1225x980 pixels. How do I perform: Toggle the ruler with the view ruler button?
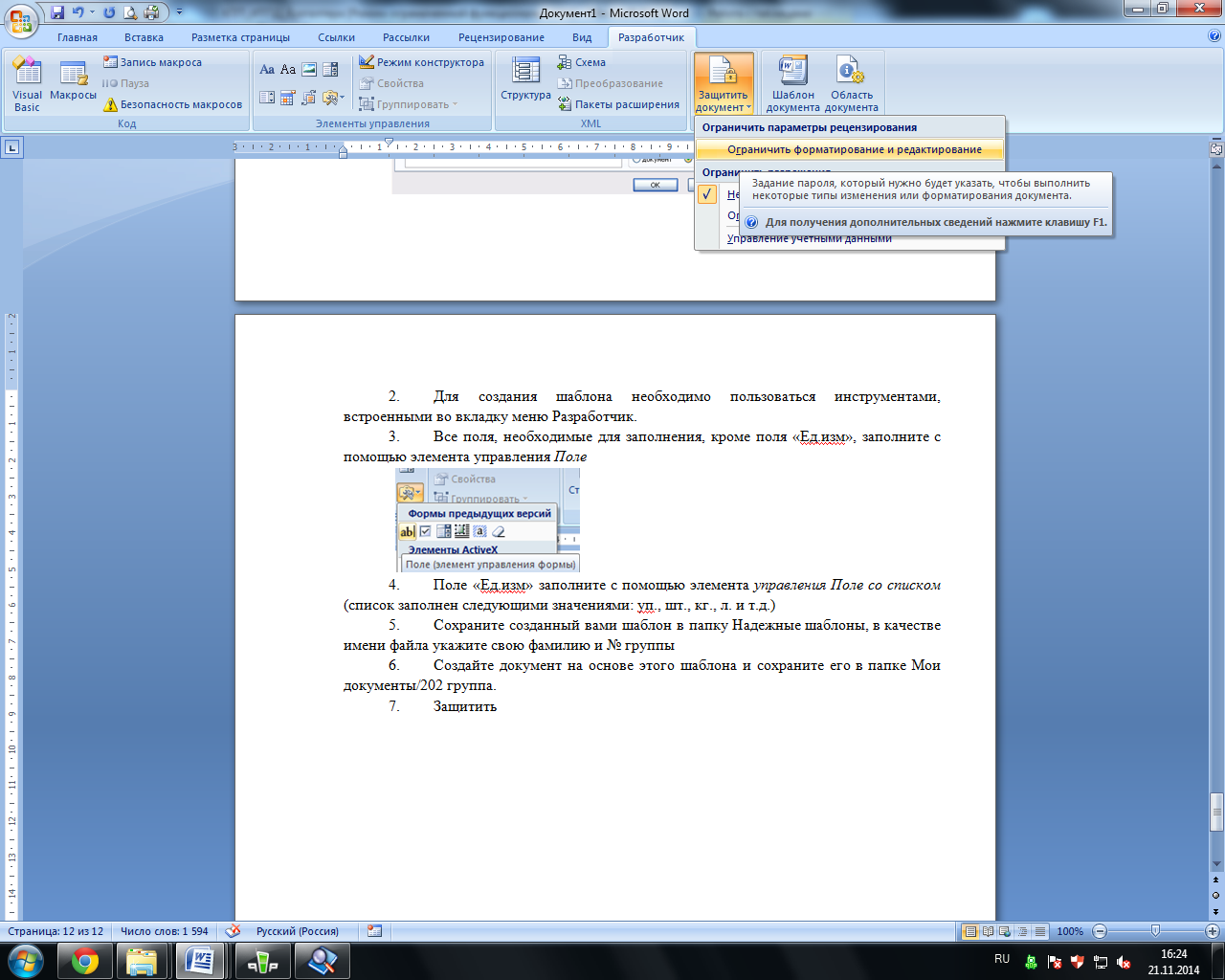click(x=1216, y=149)
